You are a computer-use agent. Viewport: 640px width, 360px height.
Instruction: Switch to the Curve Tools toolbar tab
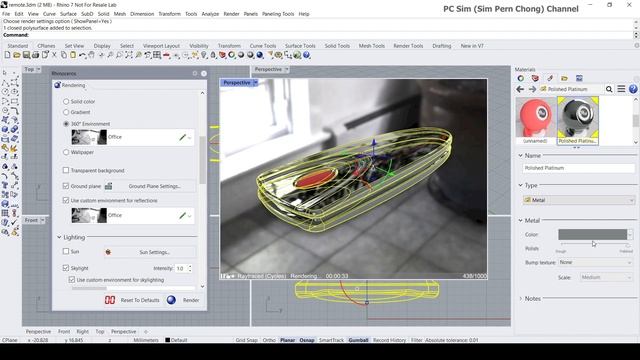pos(263,46)
